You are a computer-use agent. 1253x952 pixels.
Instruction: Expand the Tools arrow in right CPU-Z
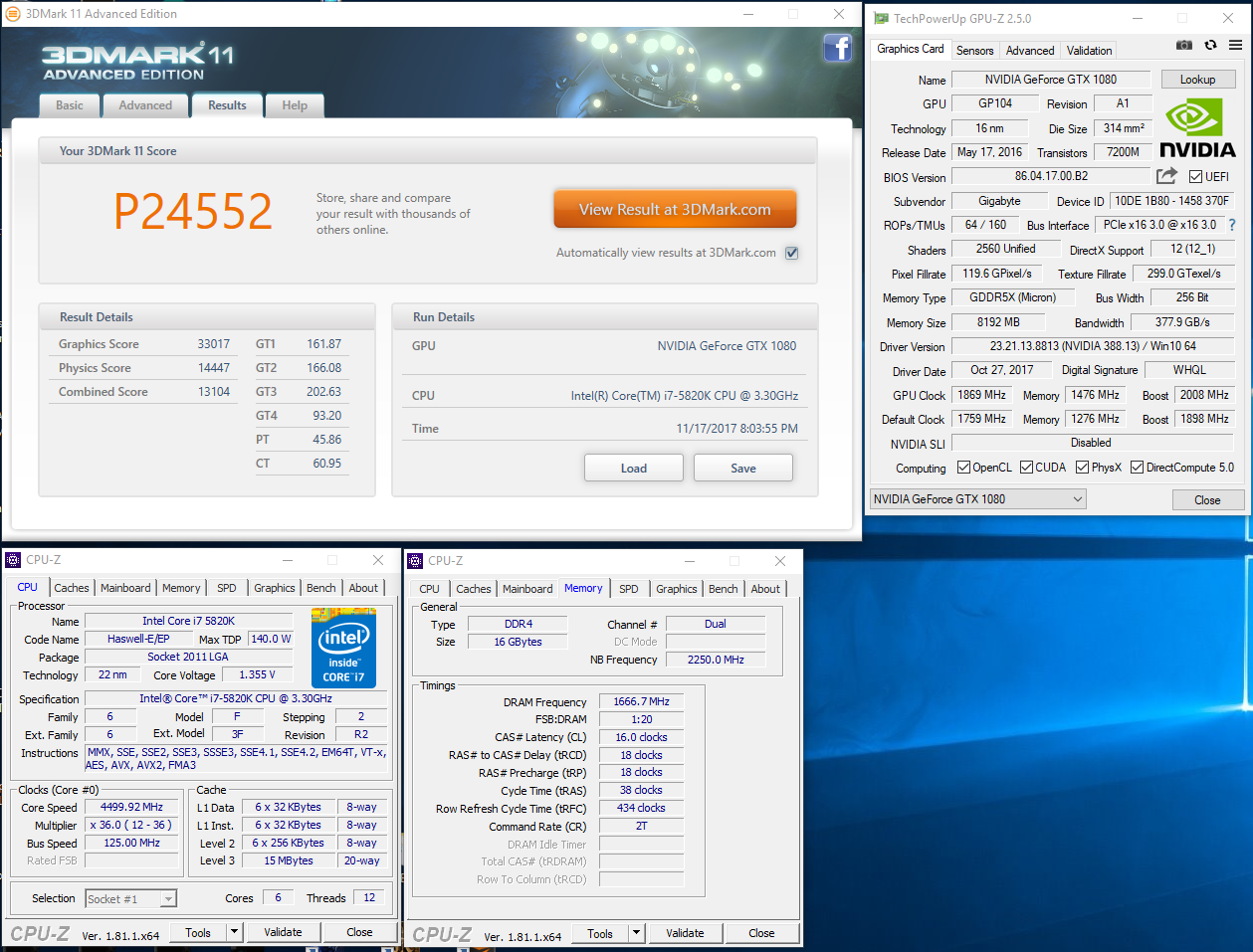coord(637,933)
